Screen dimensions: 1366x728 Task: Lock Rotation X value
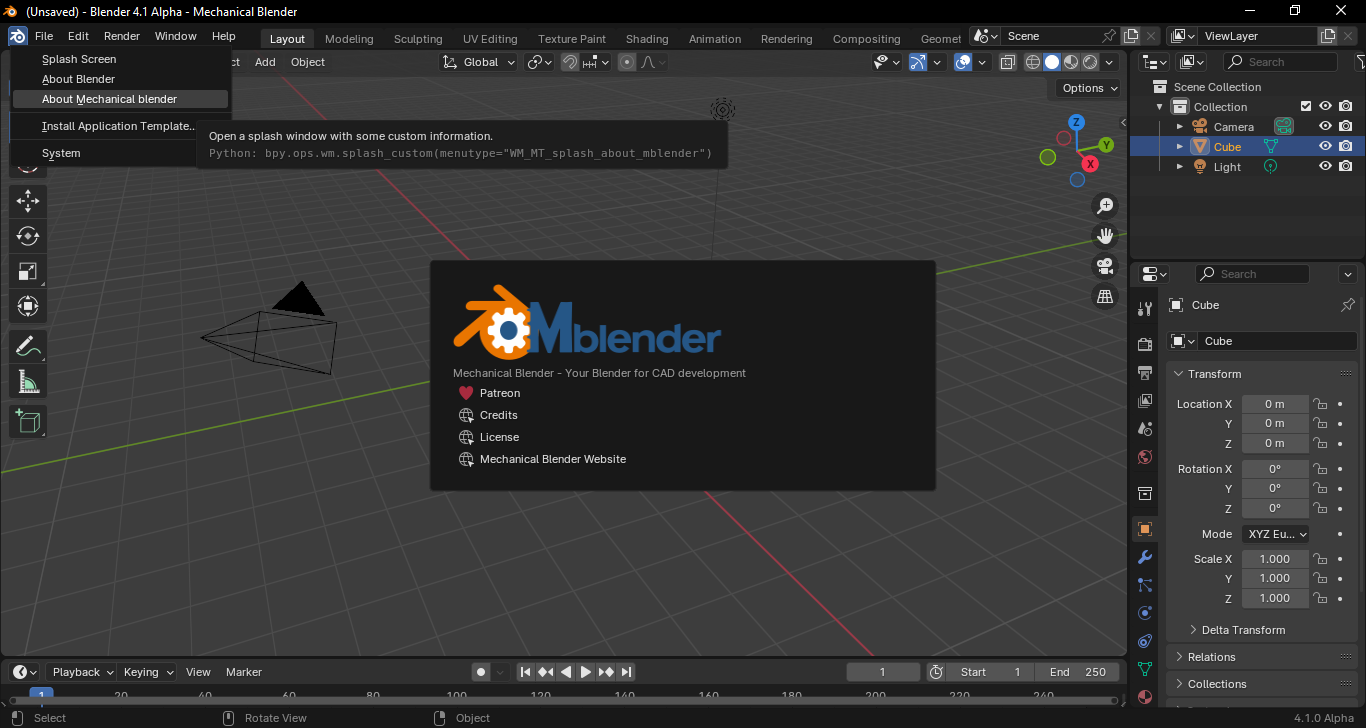click(x=1320, y=469)
